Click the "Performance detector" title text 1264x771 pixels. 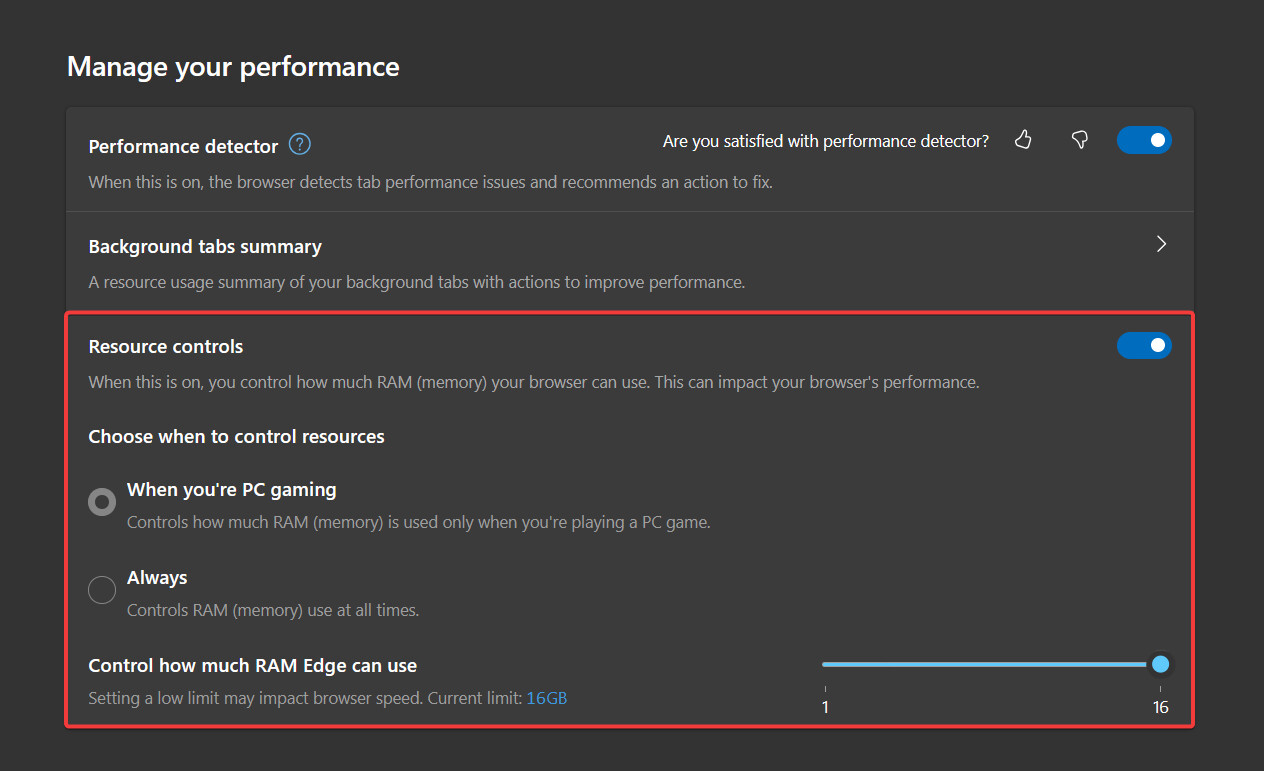[183, 147]
